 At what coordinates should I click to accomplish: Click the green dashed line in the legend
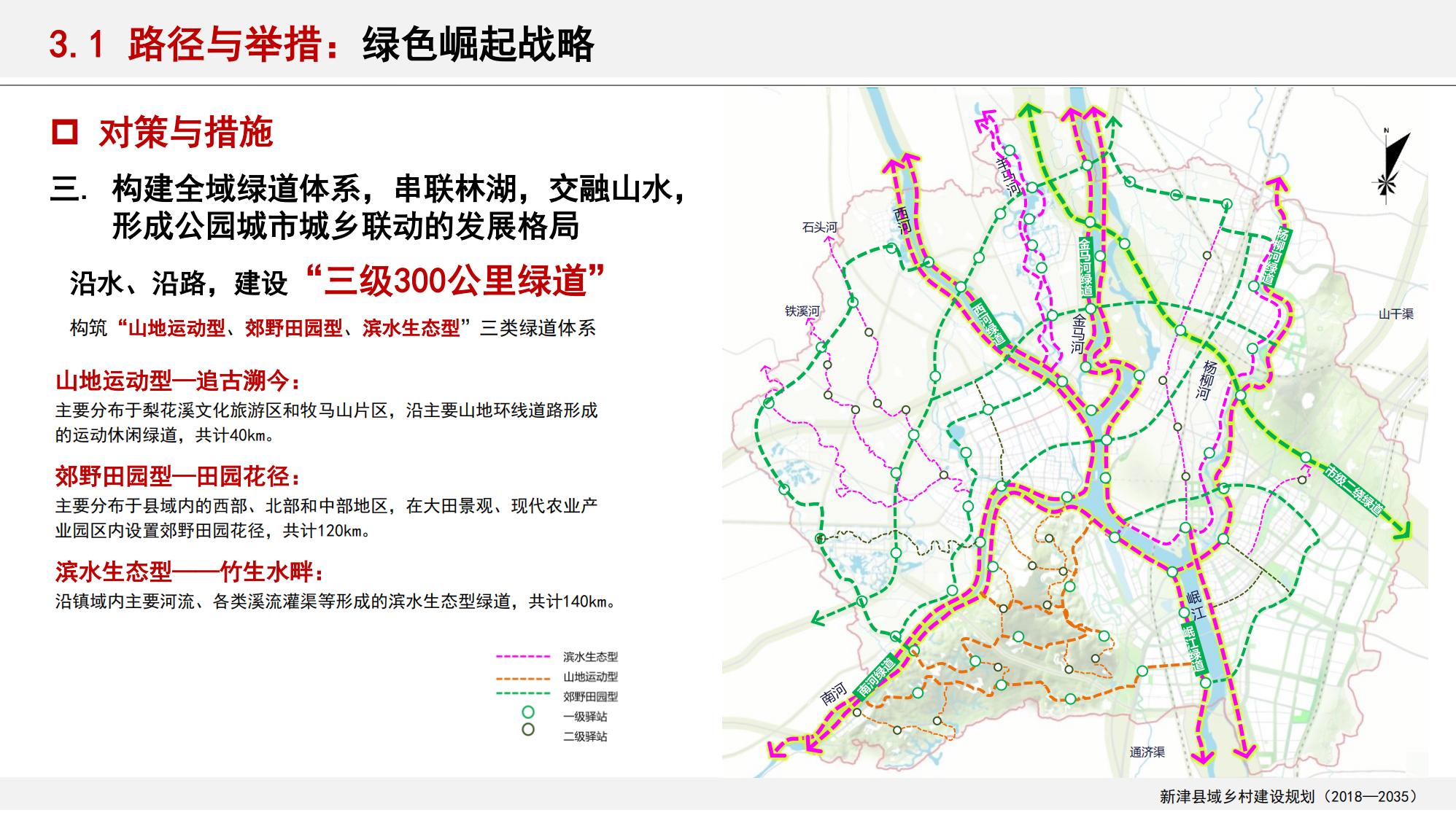click(x=522, y=693)
